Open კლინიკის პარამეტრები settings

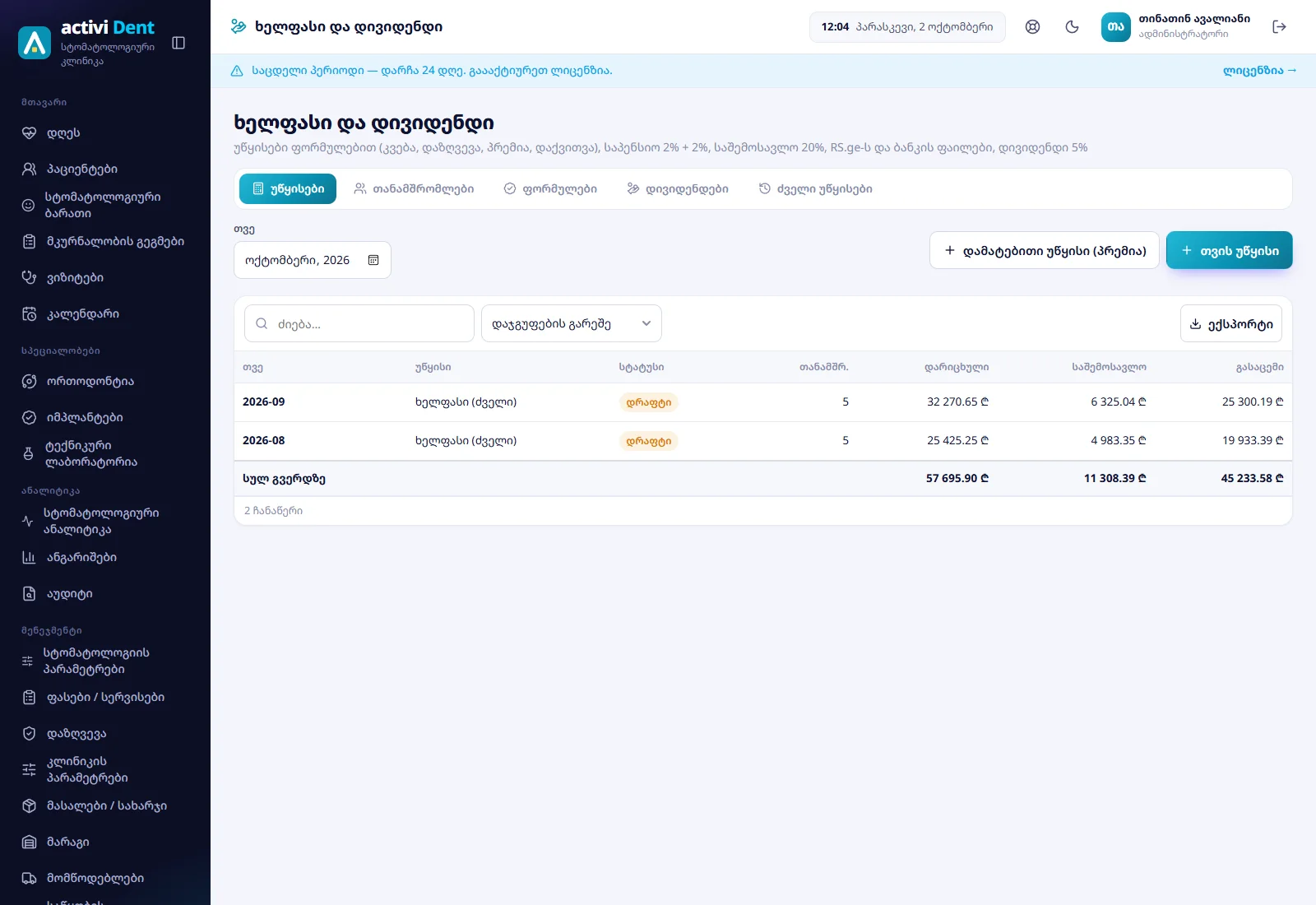click(x=105, y=769)
